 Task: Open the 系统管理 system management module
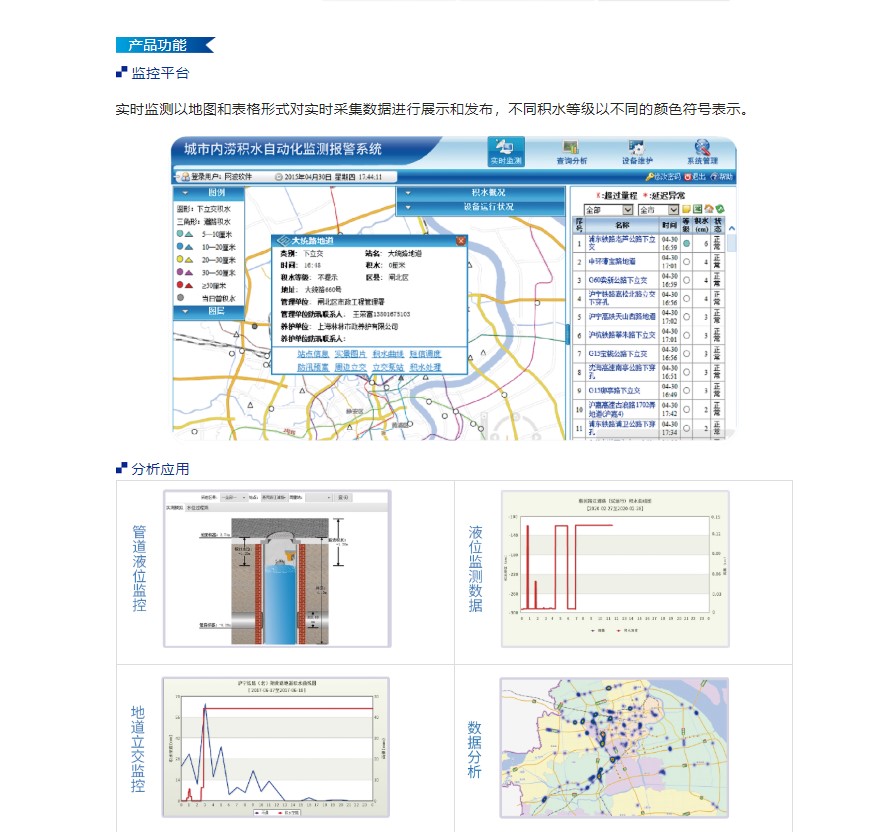pyautogui.click(x=702, y=153)
